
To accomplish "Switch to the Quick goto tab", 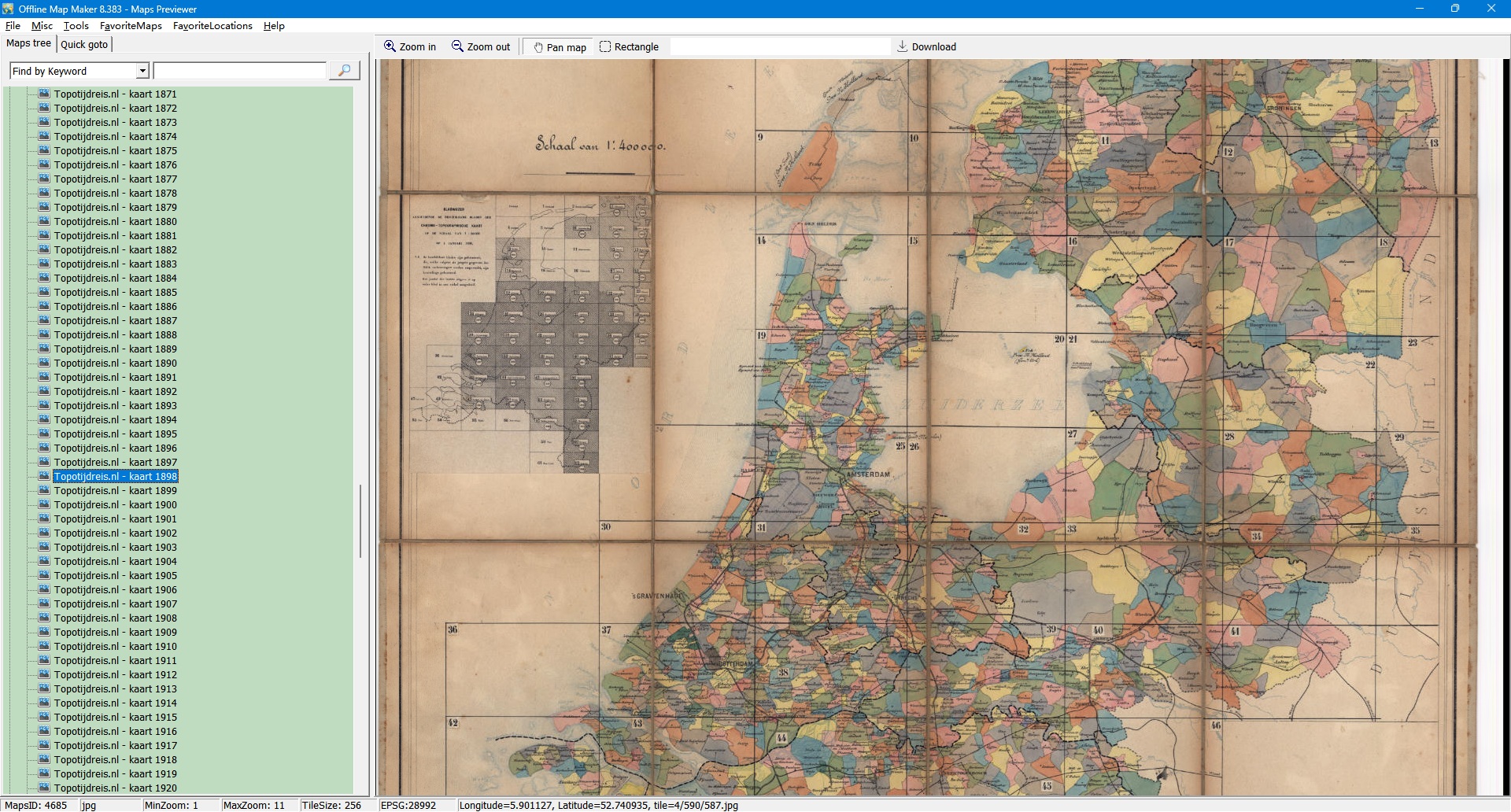I will [x=84, y=44].
